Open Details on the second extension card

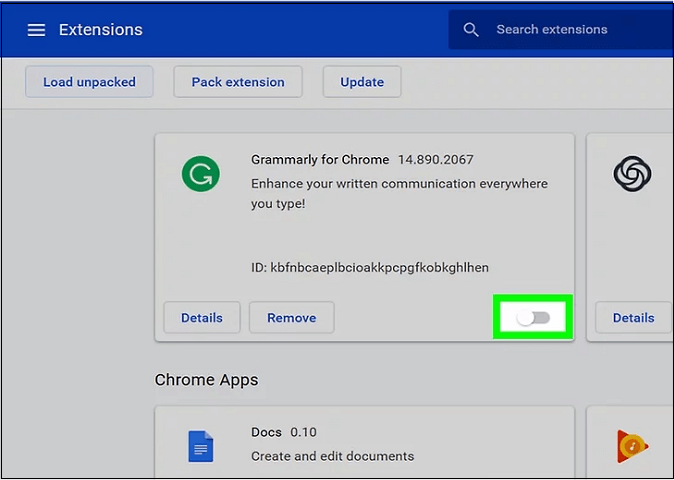pos(633,318)
